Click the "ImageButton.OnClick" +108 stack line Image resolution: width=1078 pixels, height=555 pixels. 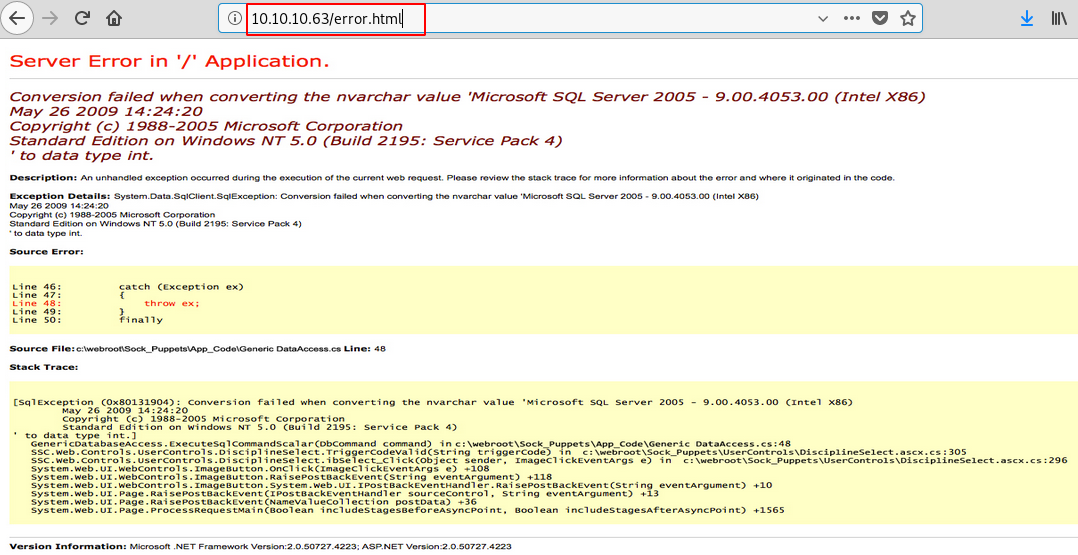(260, 468)
